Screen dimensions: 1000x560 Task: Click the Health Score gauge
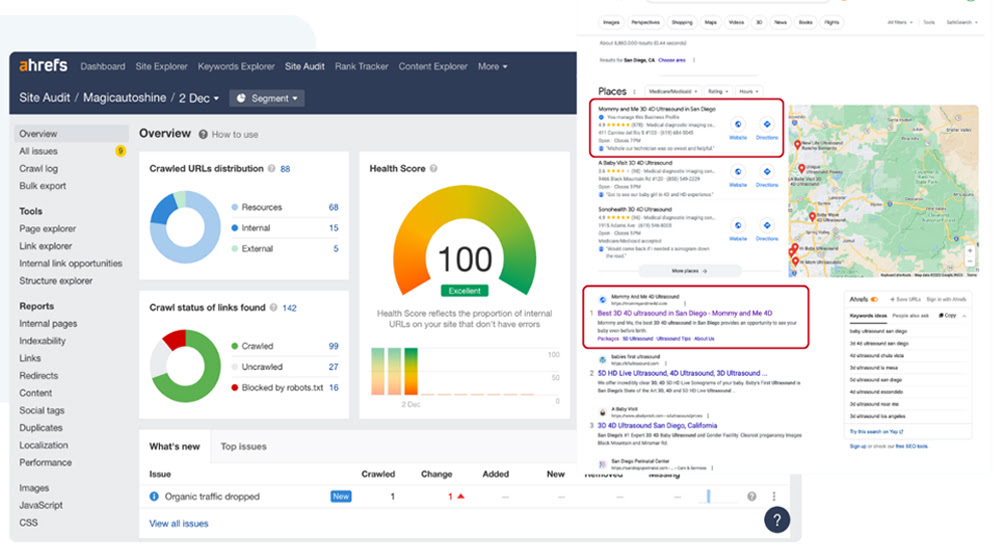(464, 242)
